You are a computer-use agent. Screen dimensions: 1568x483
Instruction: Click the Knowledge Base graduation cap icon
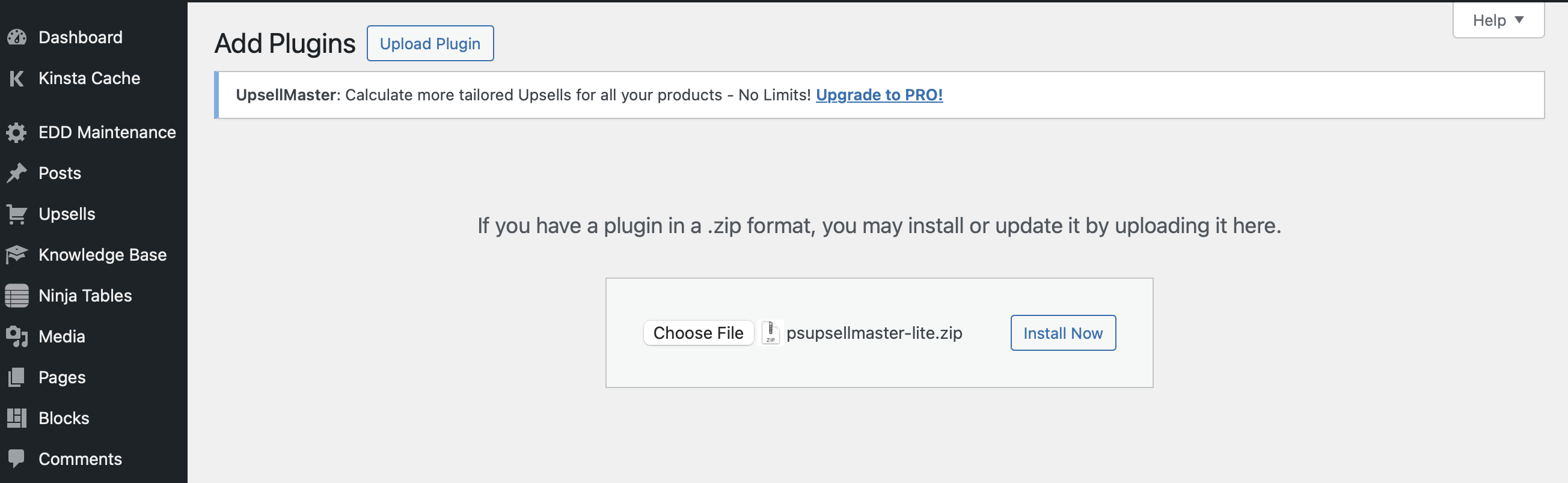coord(17,255)
